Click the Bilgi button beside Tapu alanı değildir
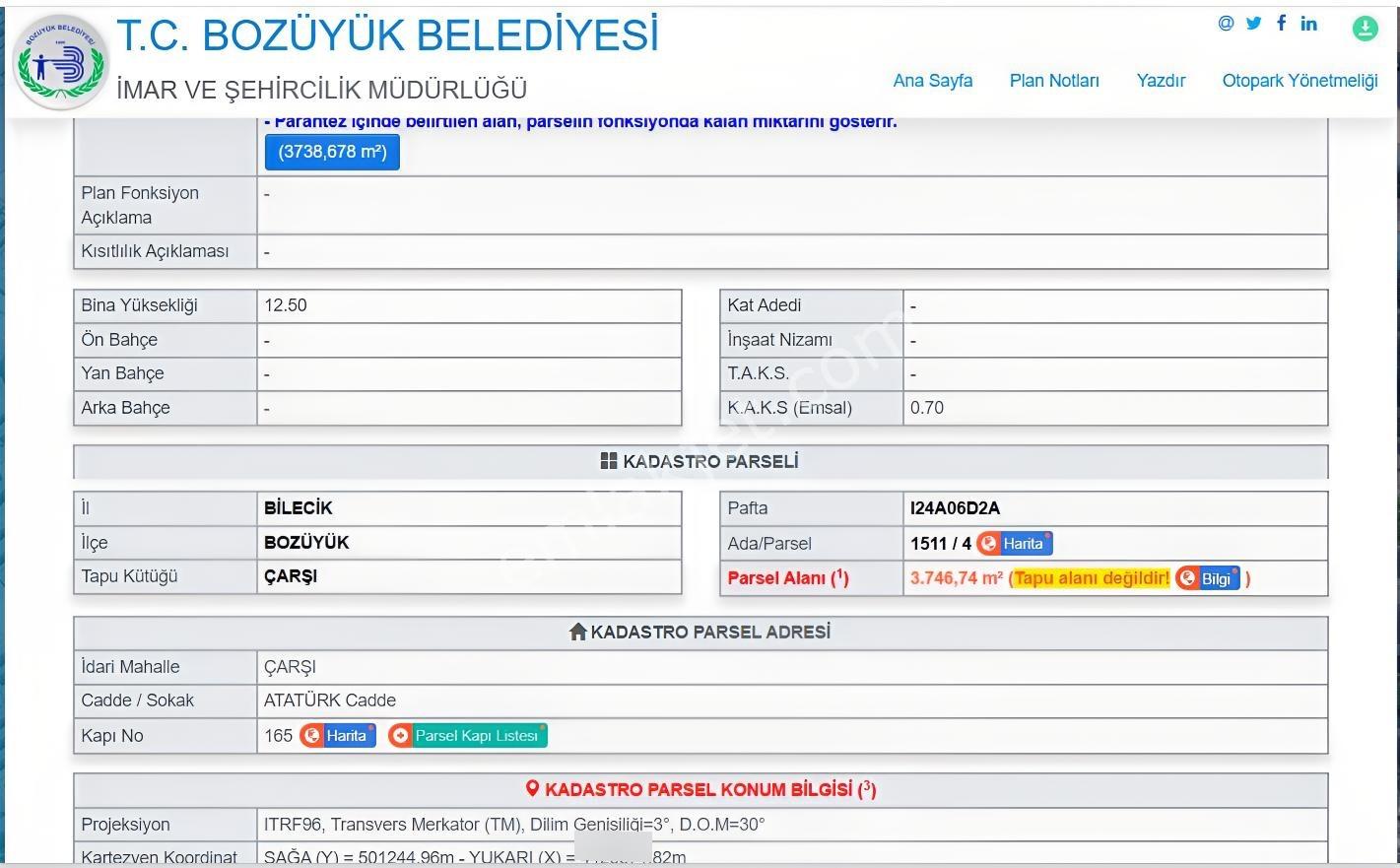Viewport: 1400px width, 868px height. pos(1207,578)
